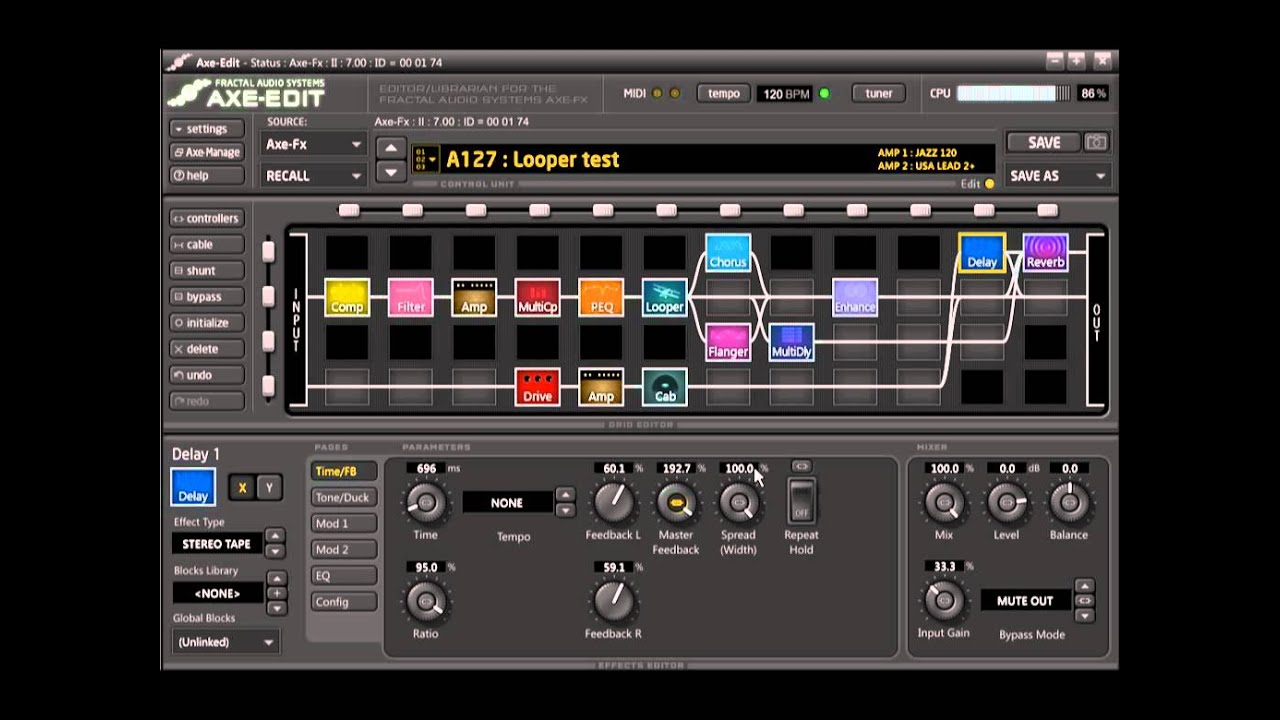The width and height of the screenshot is (1280, 720).
Task: Click Tempo value up arrow
Action: coord(565,494)
